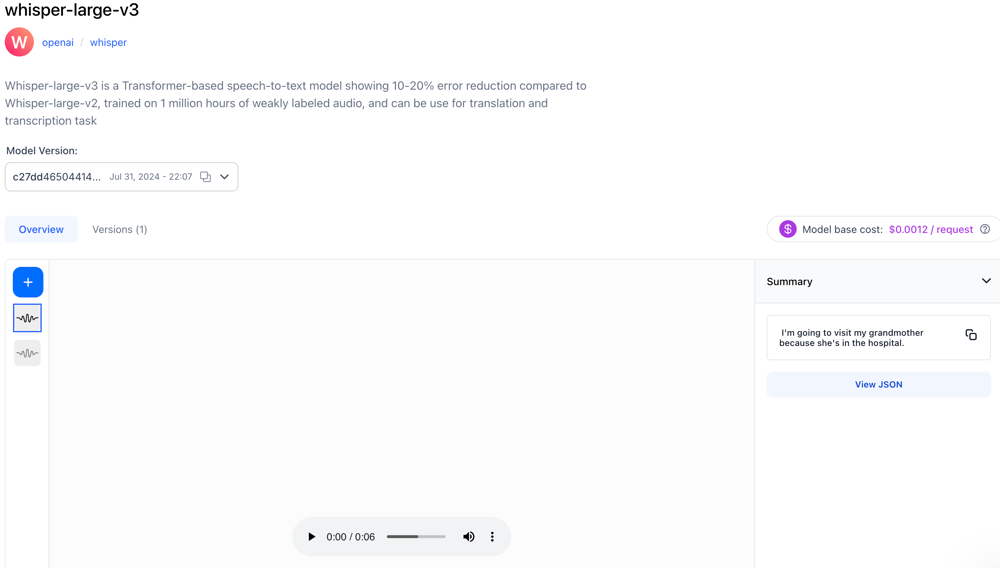Click the audio progress seek bar
The height and width of the screenshot is (568, 1000).
(416, 537)
